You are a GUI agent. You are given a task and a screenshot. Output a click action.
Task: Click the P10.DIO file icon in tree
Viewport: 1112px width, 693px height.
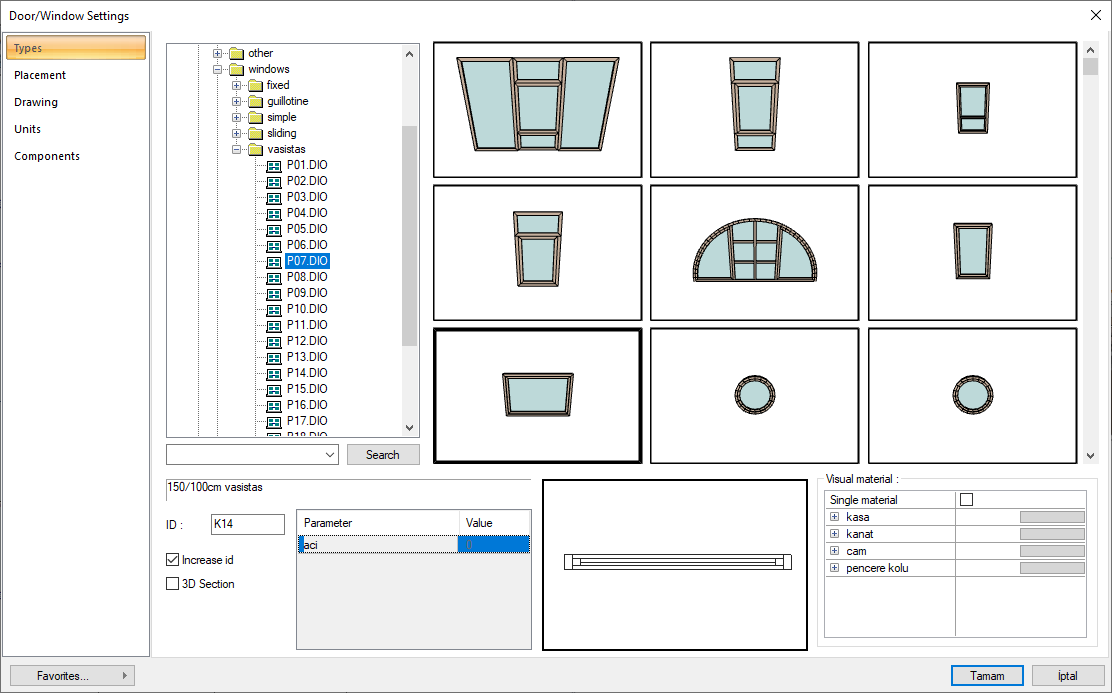[x=274, y=309]
